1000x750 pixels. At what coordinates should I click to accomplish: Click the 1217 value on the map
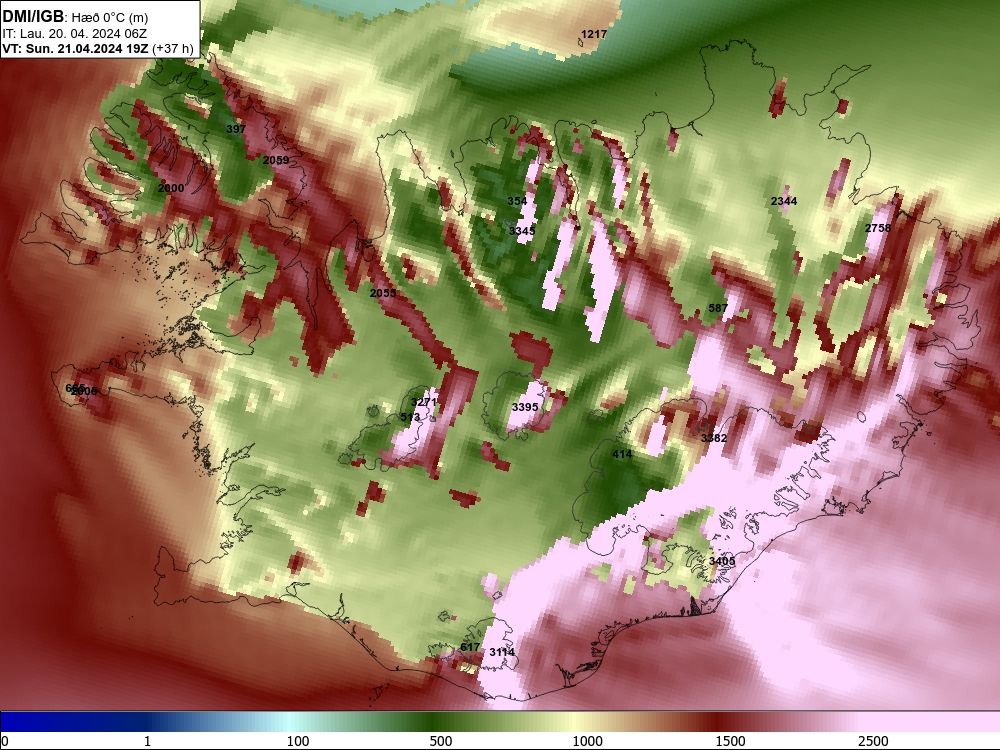click(x=594, y=34)
